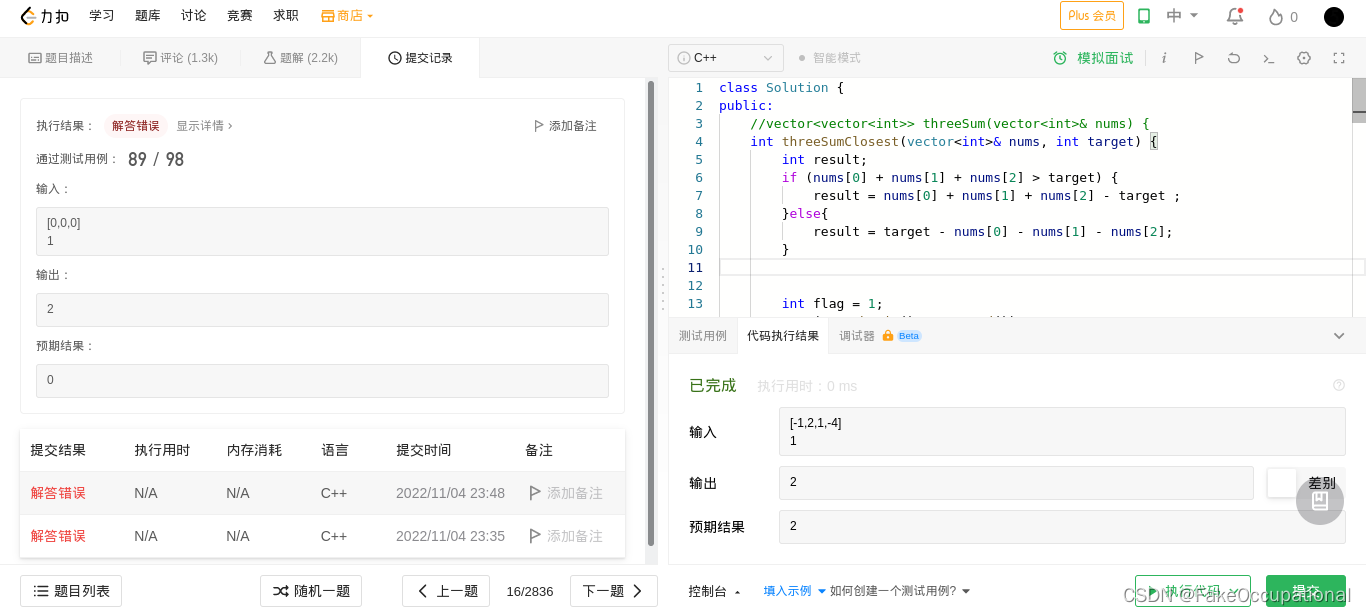Open editor settings gear icon
1366x615 pixels.
click(1304, 58)
